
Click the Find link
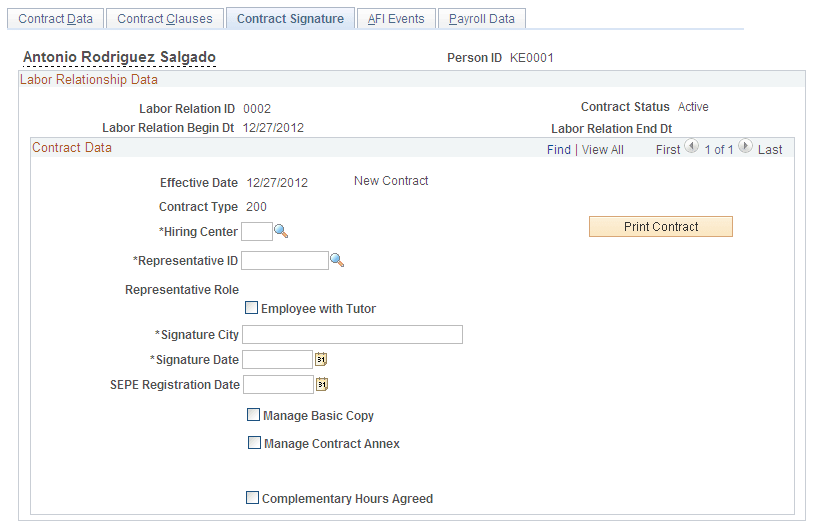(559, 150)
